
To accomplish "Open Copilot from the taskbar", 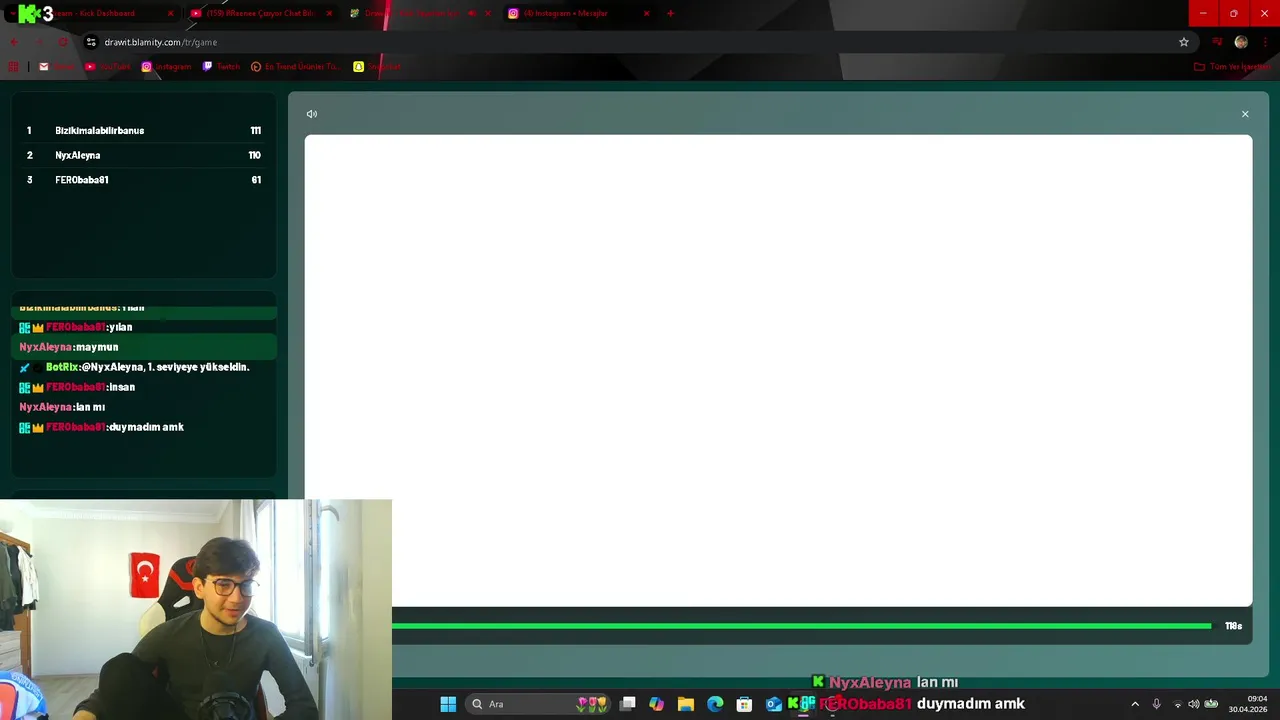I will (656, 704).
